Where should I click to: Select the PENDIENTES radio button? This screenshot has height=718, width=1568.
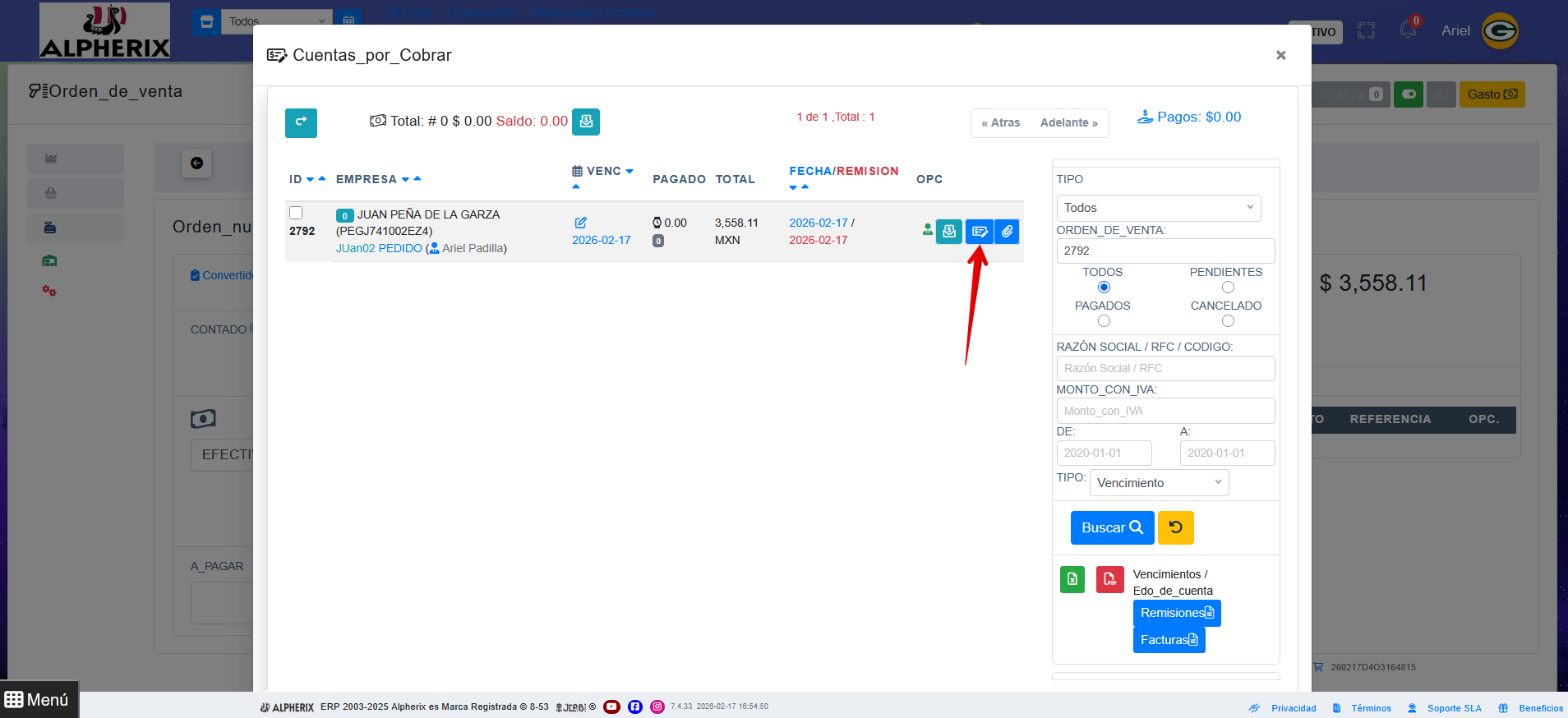pos(1228,288)
